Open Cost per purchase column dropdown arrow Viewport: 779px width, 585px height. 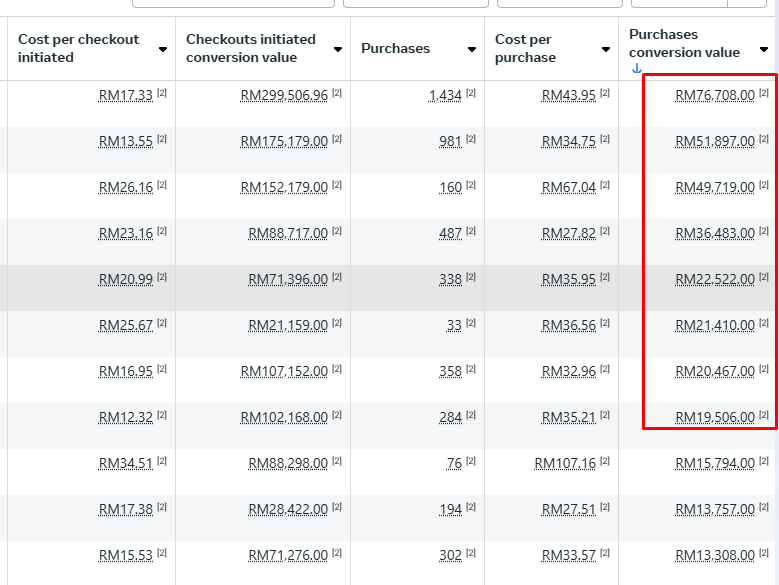[606, 49]
